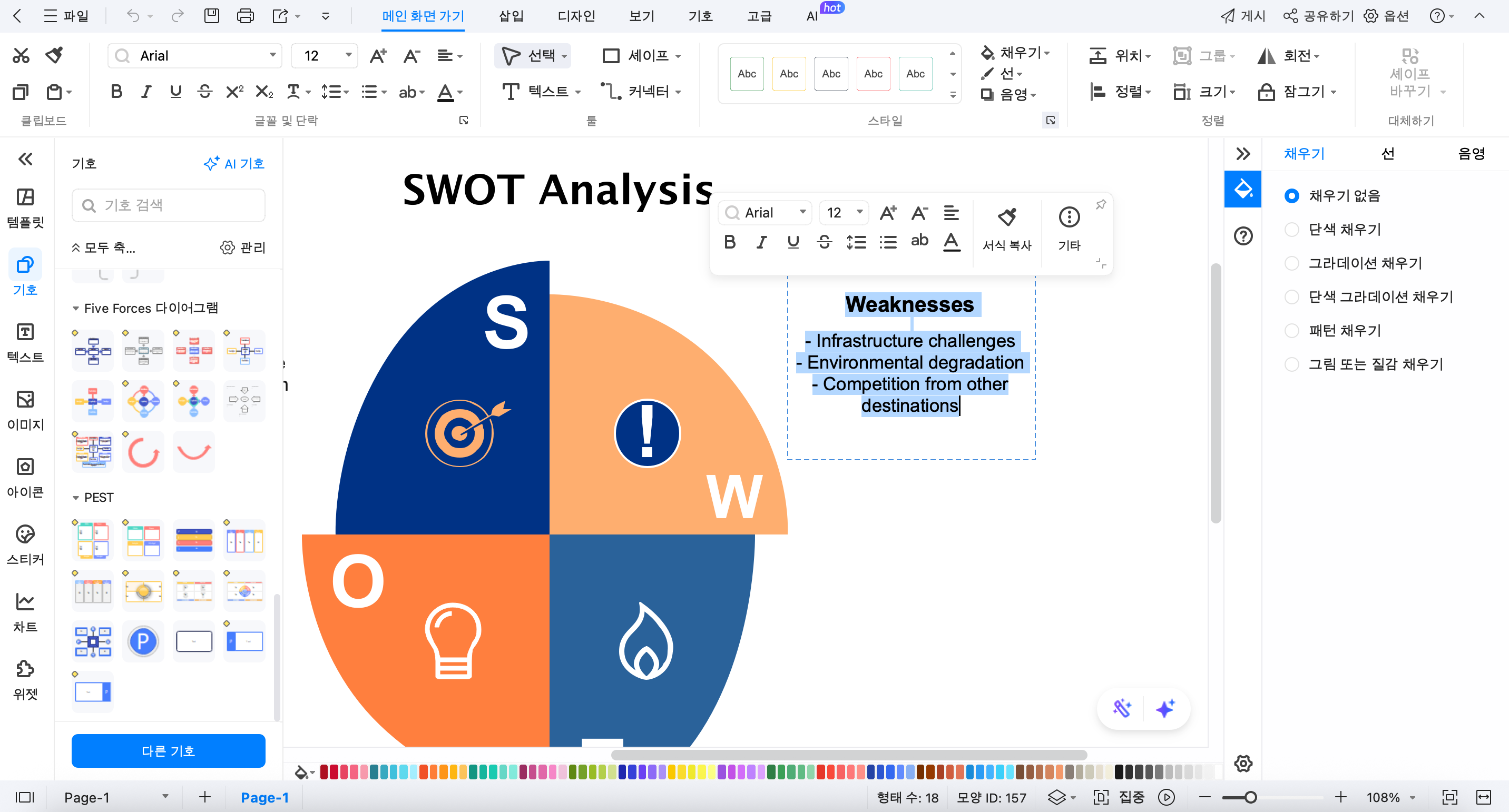This screenshot has height=812, width=1509.
Task: Click the 서식 복사 icon in the floating toolbar
Action: (1006, 218)
